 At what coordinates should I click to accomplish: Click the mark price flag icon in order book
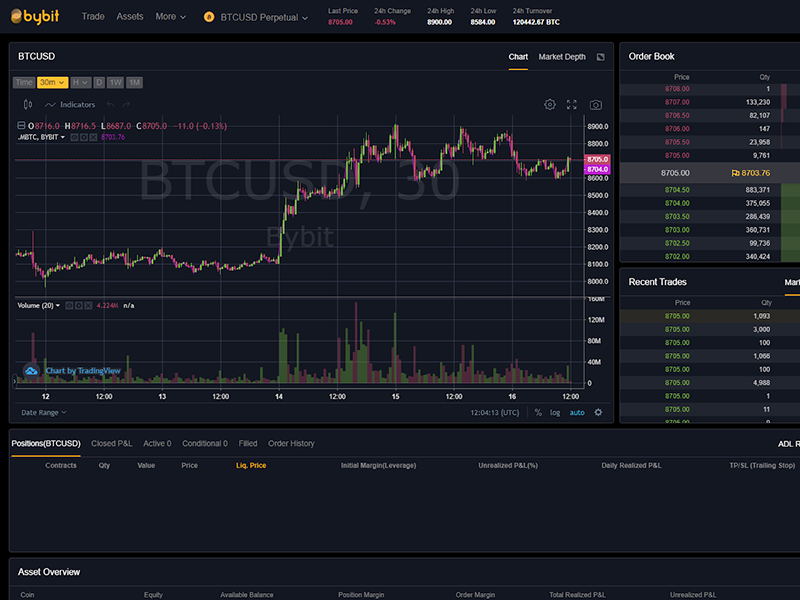(735, 173)
